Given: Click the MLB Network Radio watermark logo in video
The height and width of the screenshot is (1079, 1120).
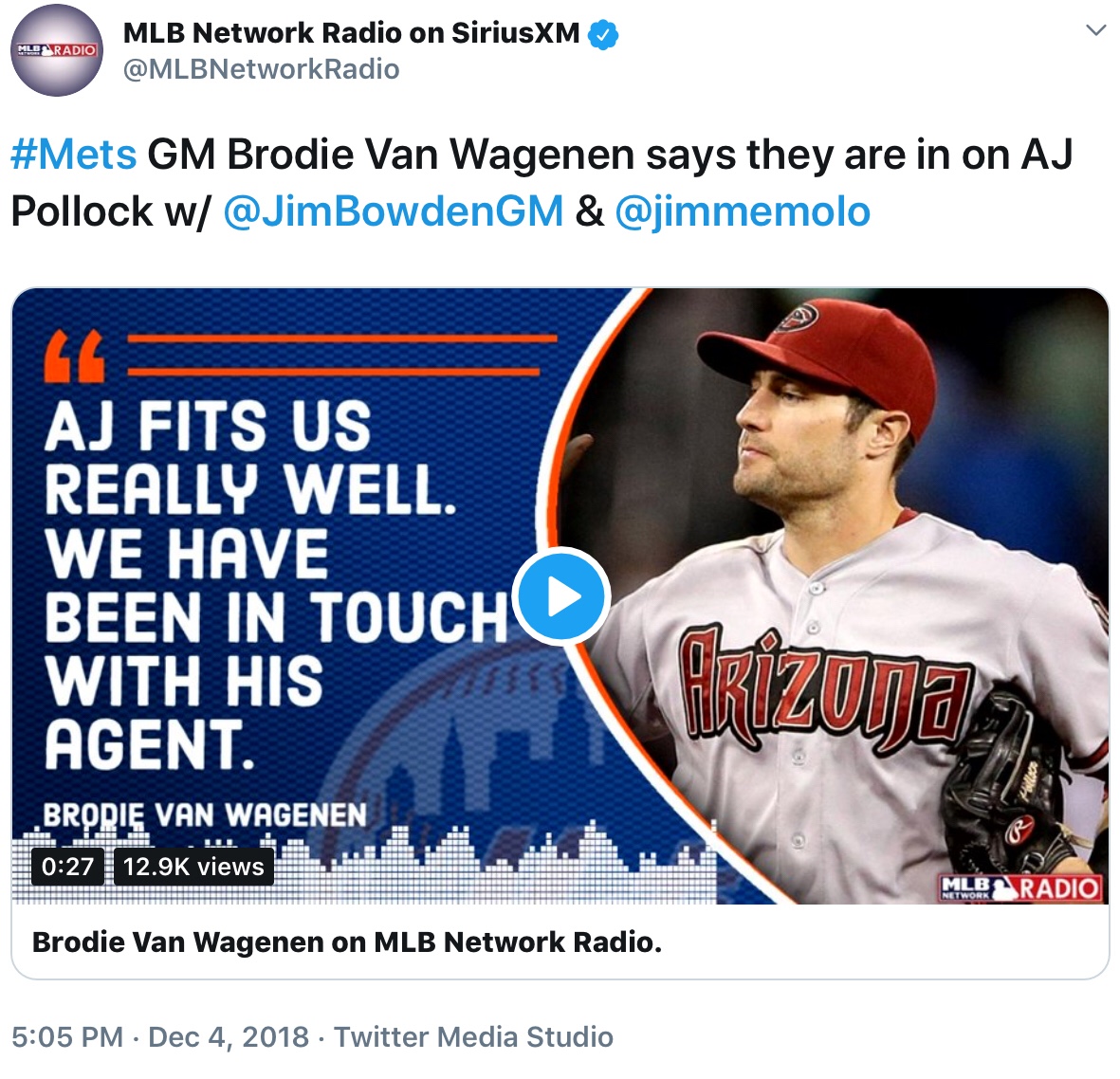Looking at the screenshot, I should click(x=1020, y=887).
